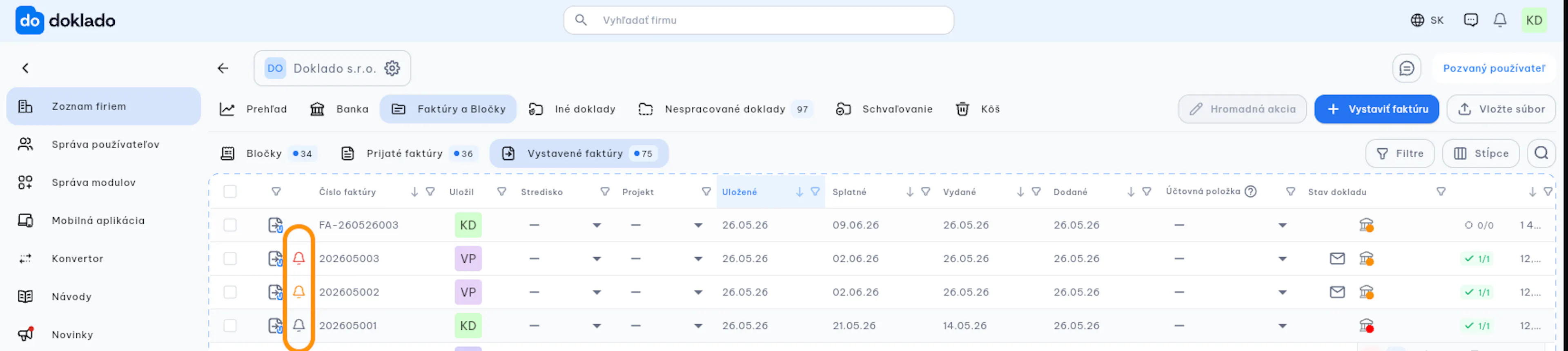Click the orange bell on invoice 202605002

299,292
